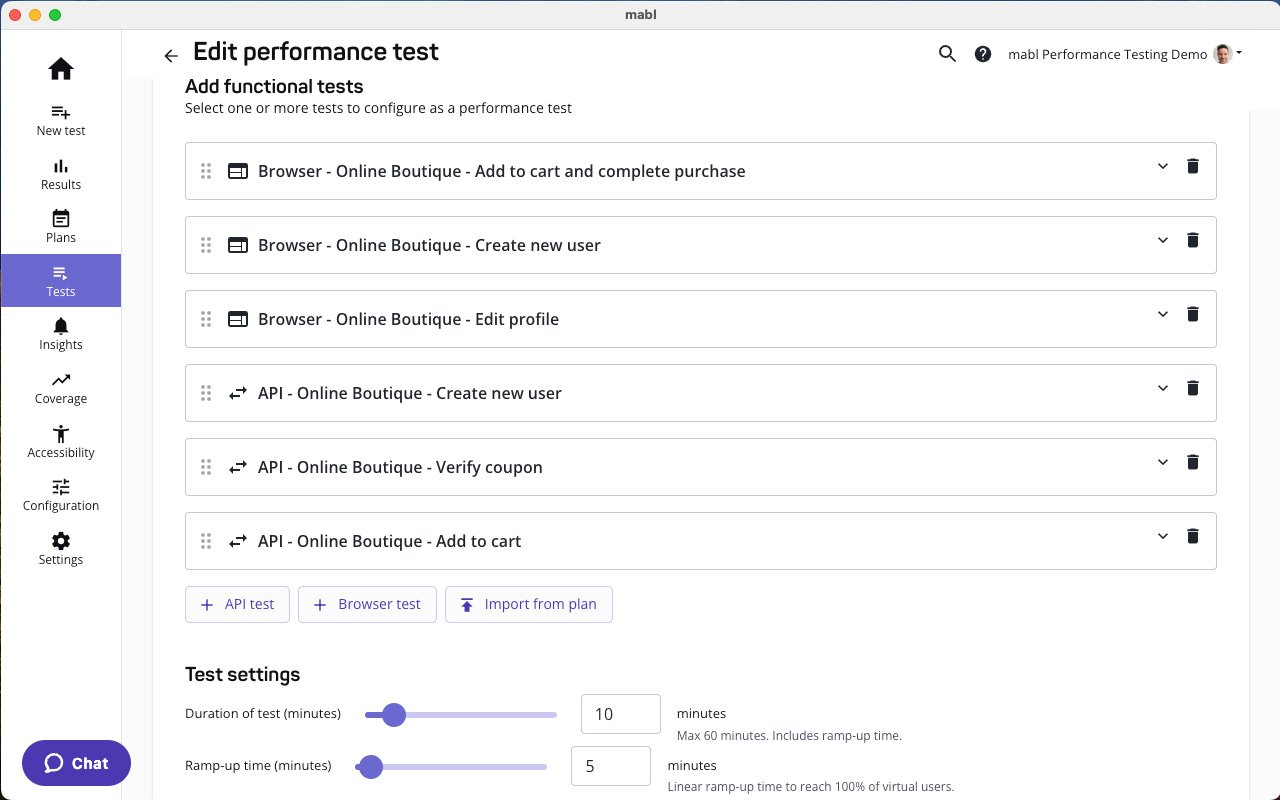Navigate home using the house icon
The height and width of the screenshot is (800, 1280).
tap(60, 68)
